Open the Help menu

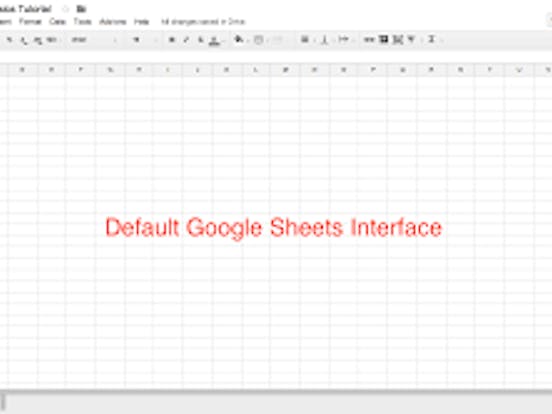point(142,22)
